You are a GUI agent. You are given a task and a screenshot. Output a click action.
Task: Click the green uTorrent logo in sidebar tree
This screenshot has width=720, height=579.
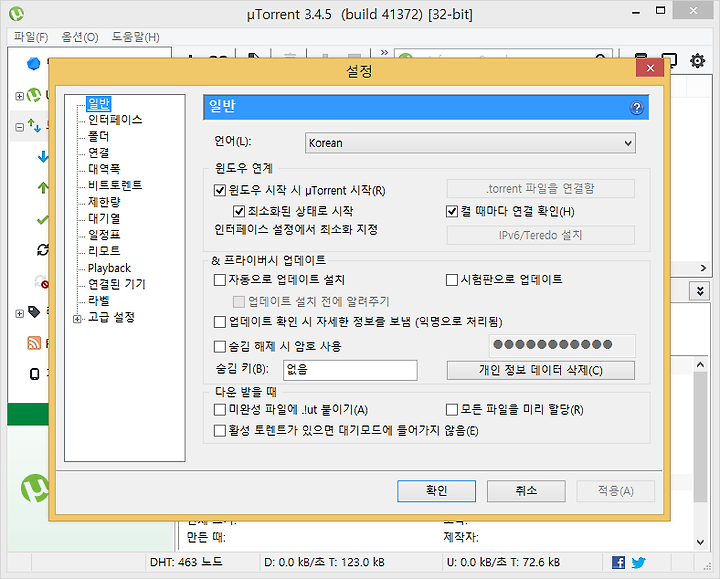pos(34,95)
